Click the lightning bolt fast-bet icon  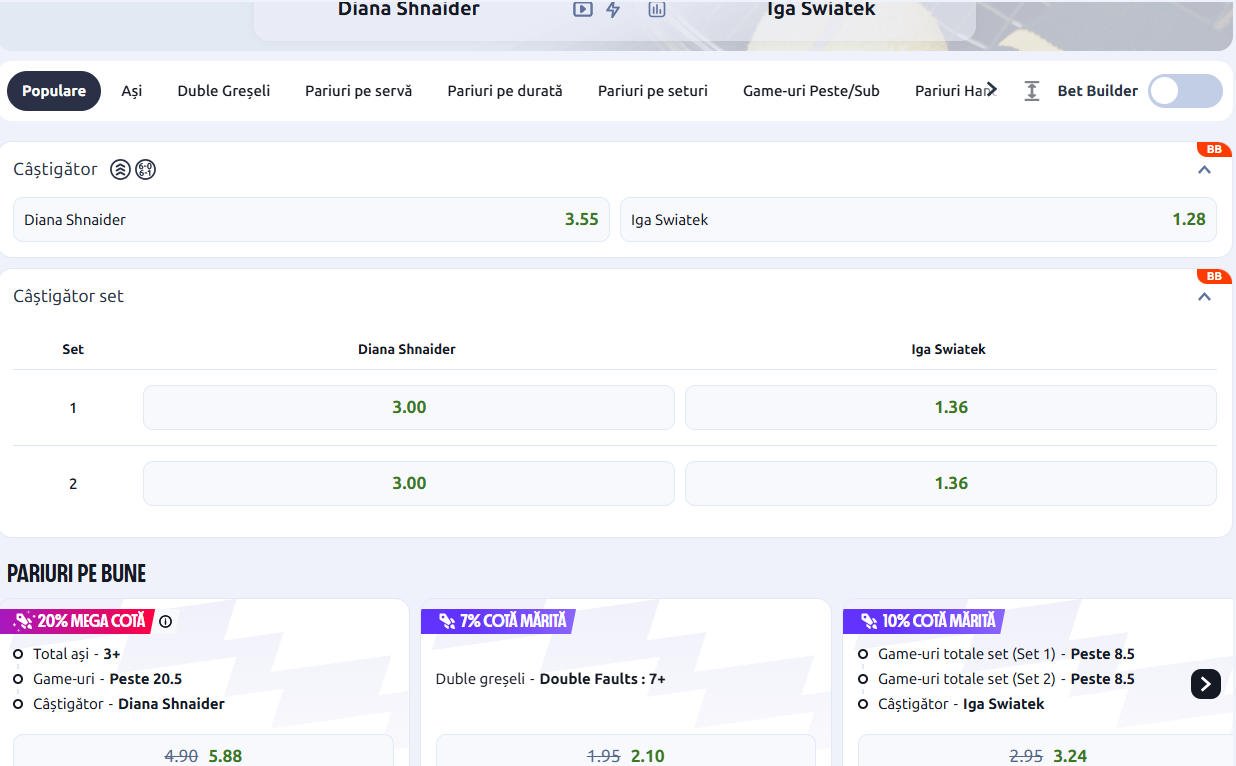[613, 9]
